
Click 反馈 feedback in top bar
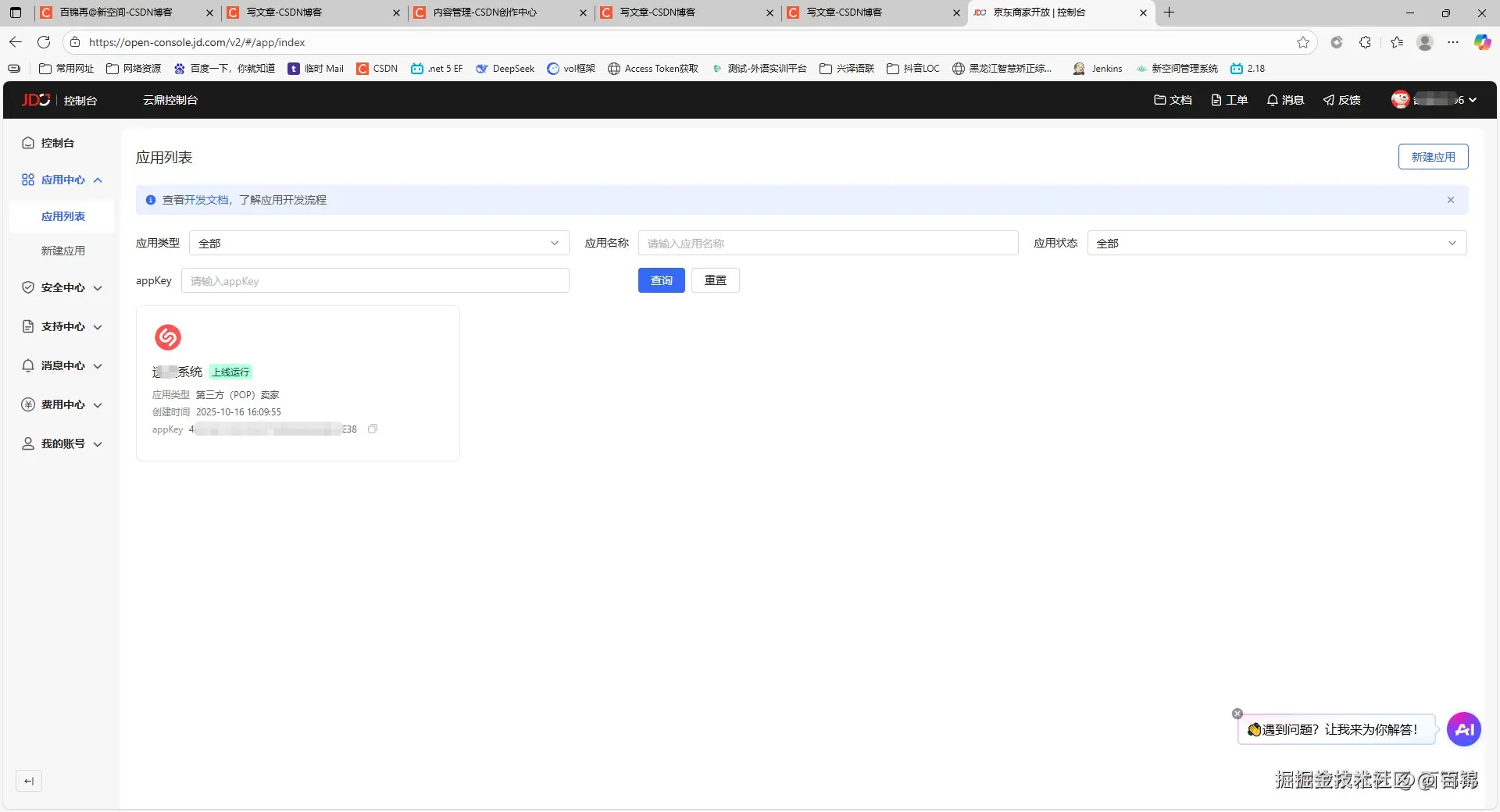pos(1341,100)
